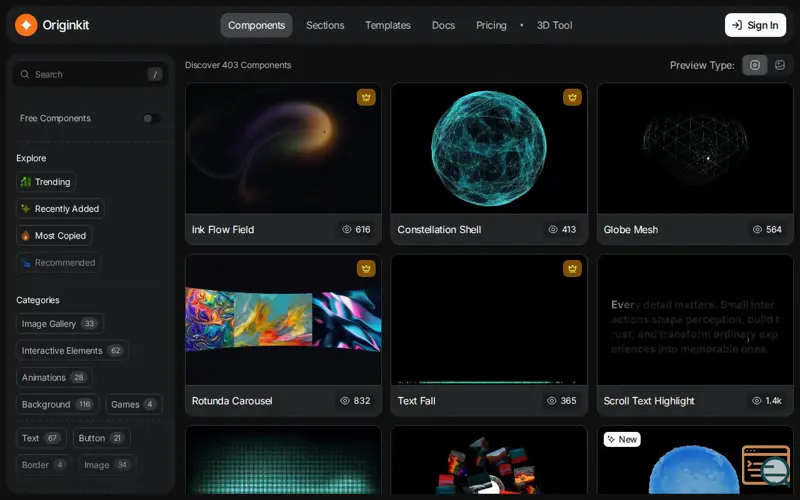Show Most Copied components
Screen dimensions: 800x500
point(54,236)
